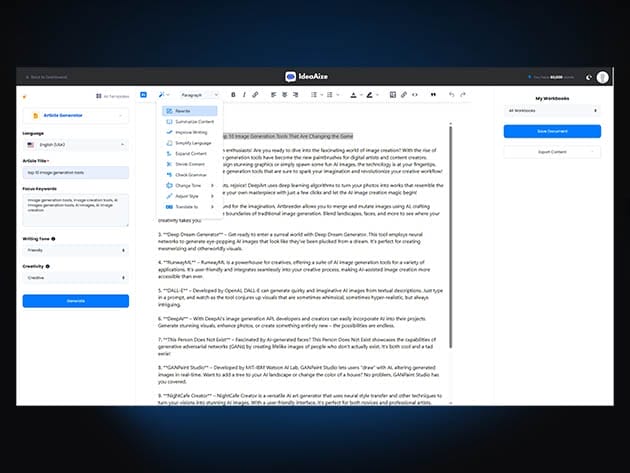Open the AI magic wand tools icon
This screenshot has height=473, width=630.
pos(162,94)
